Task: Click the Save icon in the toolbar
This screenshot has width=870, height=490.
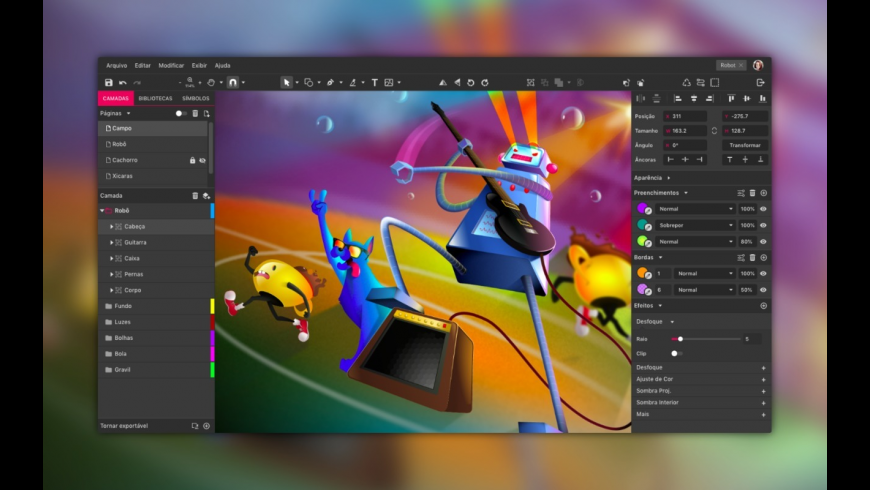Action: pos(109,83)
